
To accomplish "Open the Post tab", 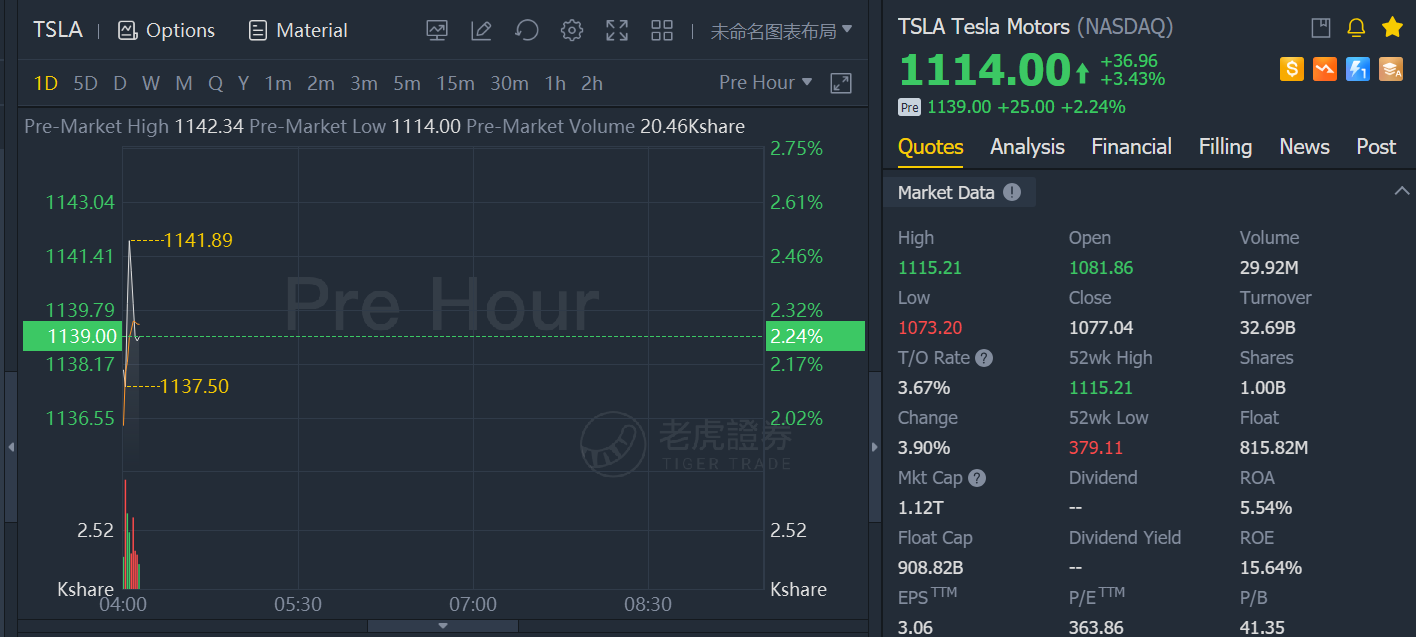I will [x=1376, y=147].
